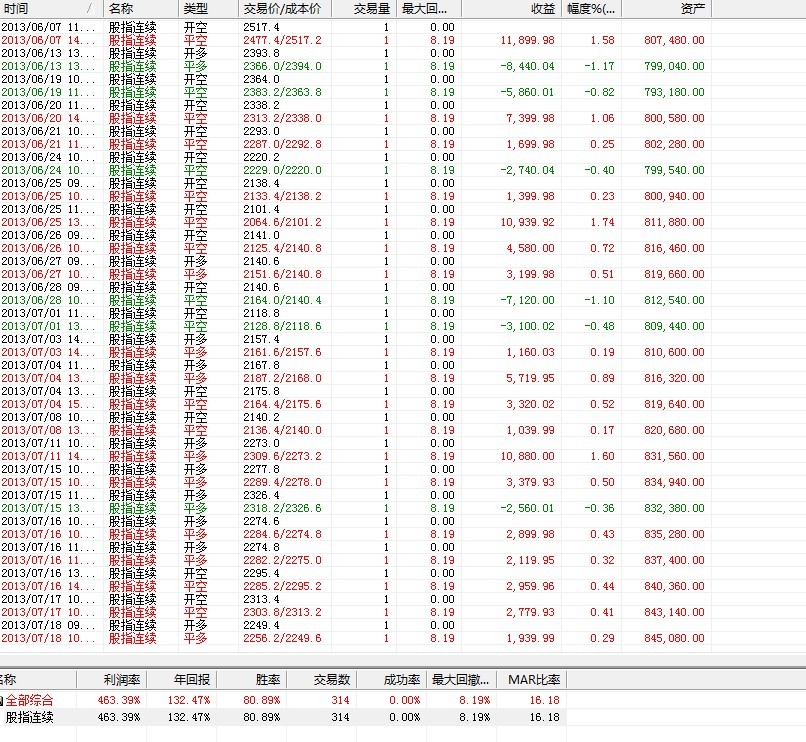
Task: Select the percentage cell 1.74
Action: pos(602,222)
